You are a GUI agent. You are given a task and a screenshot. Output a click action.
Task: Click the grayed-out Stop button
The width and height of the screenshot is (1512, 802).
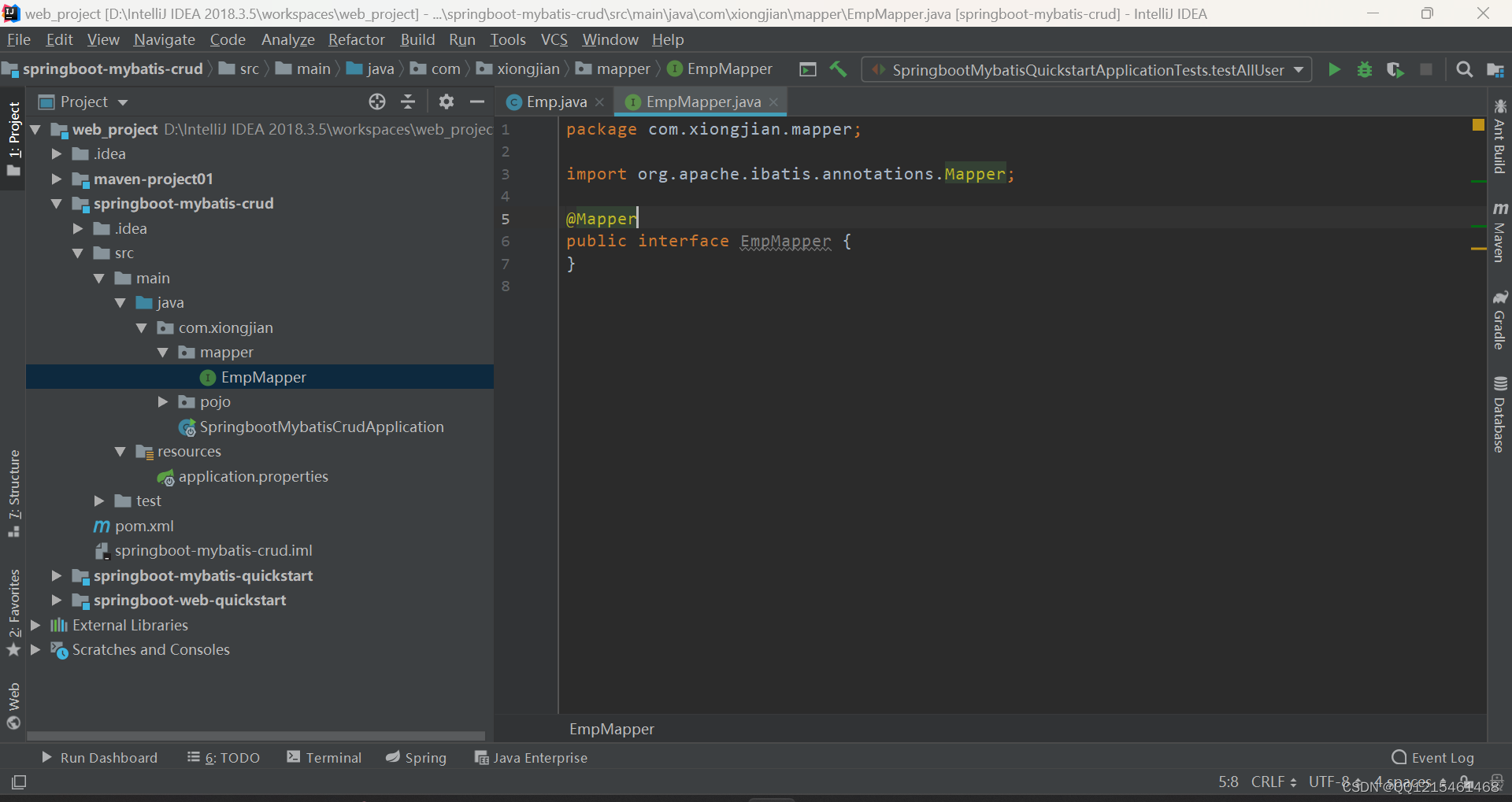point(1425,69)
